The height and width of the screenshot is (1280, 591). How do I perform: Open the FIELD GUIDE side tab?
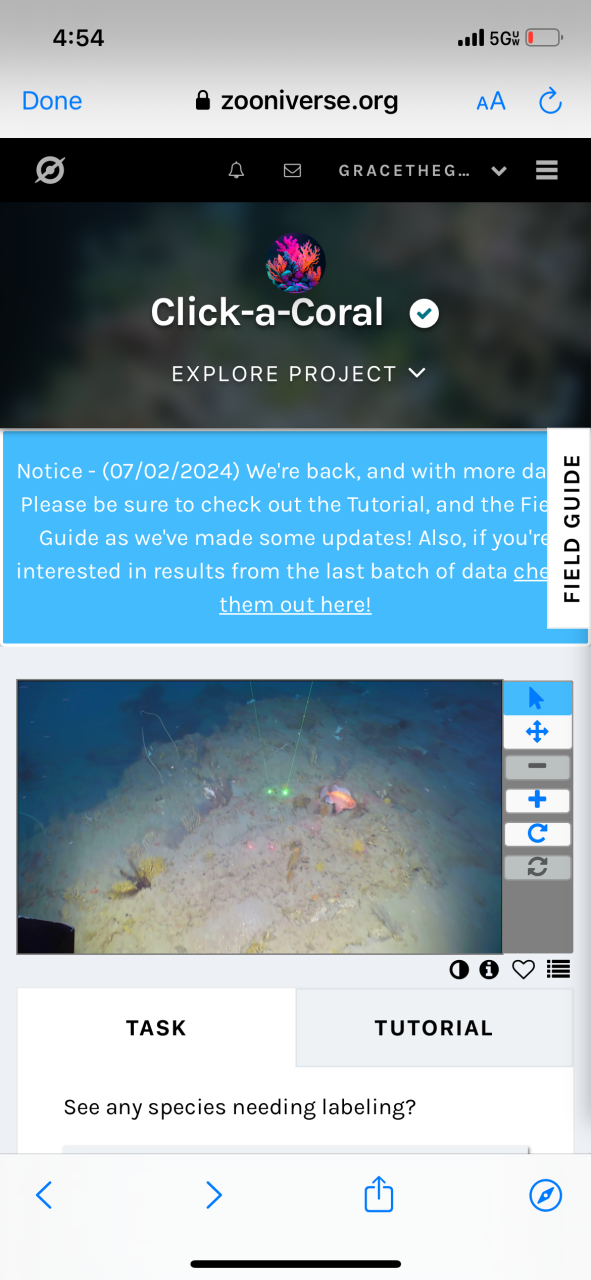point(570,528)
